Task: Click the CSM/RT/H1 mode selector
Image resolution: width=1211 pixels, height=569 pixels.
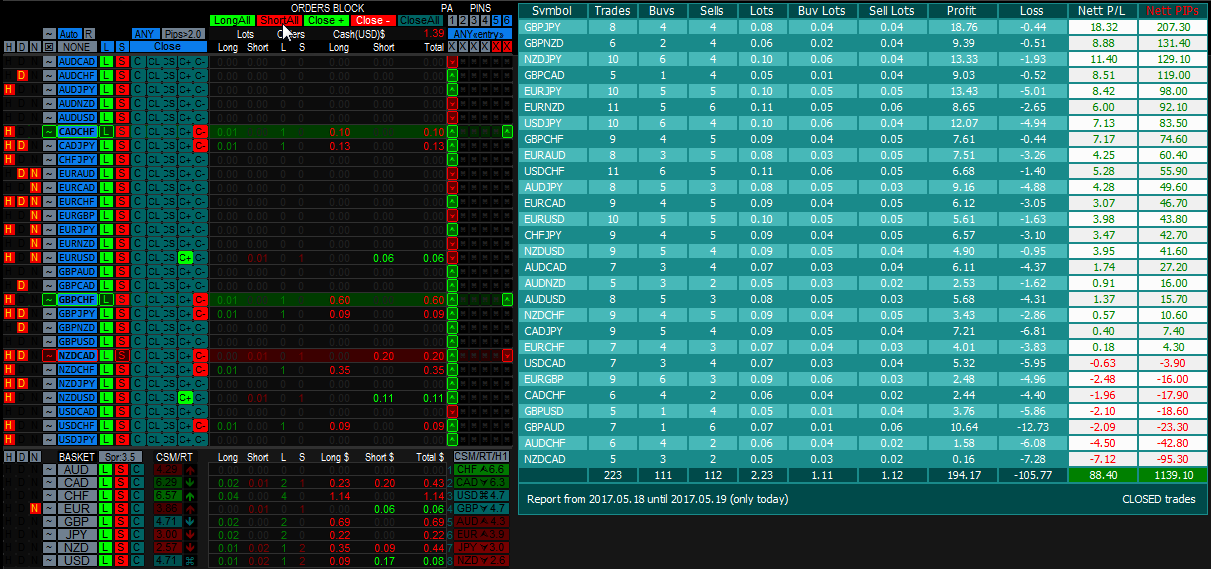Action: click(481, 456)
